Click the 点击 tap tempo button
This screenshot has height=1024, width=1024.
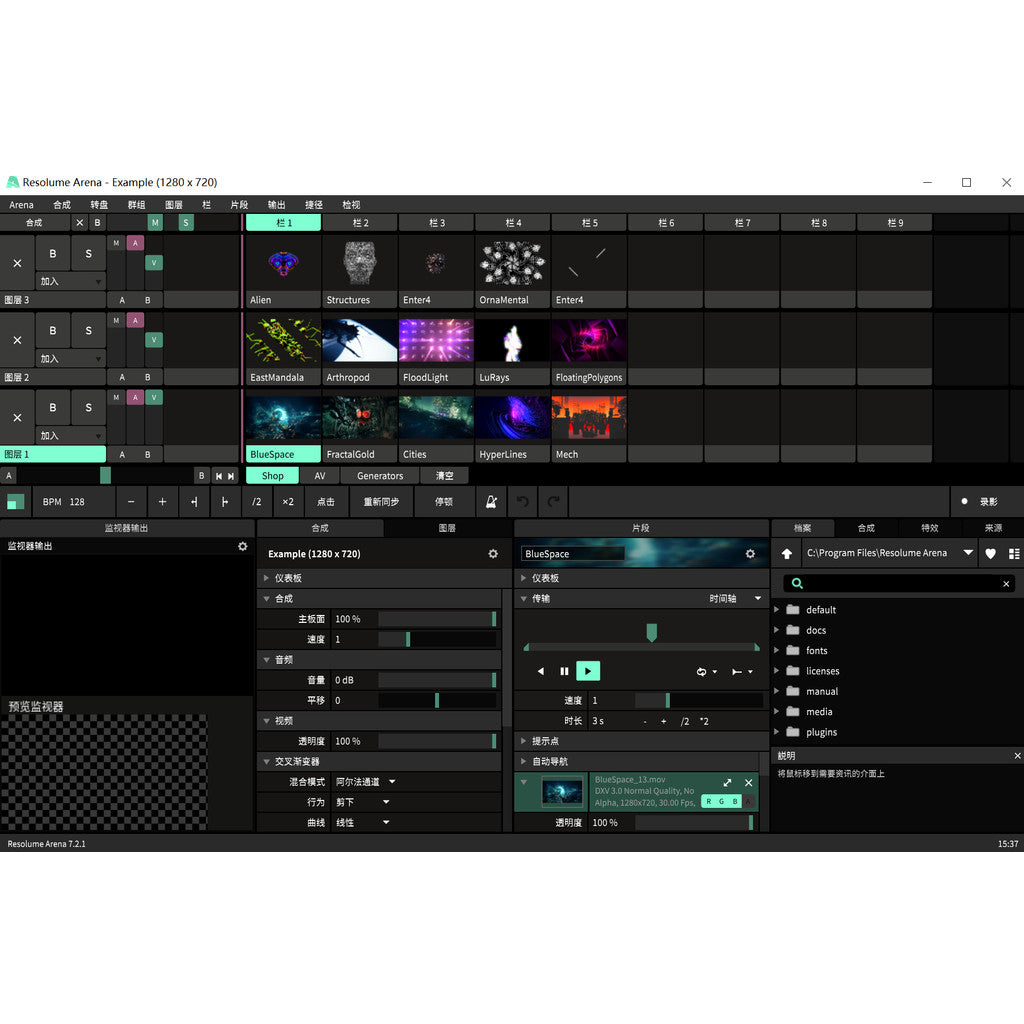point(326,502)
